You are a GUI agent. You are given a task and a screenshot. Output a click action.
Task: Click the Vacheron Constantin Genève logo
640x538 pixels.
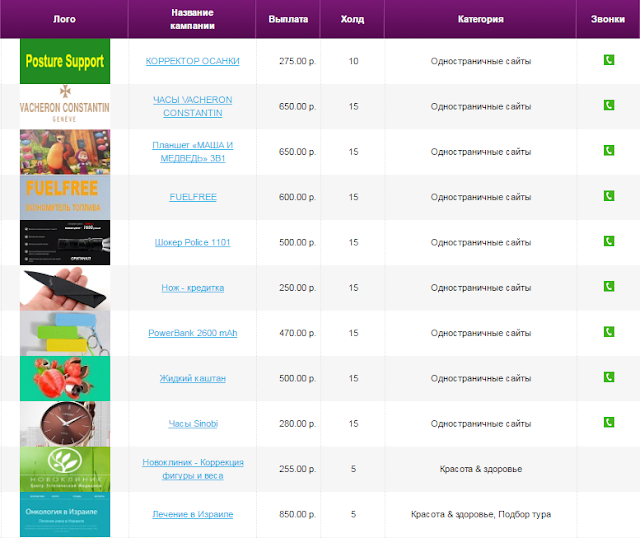[x=65, y=107]
